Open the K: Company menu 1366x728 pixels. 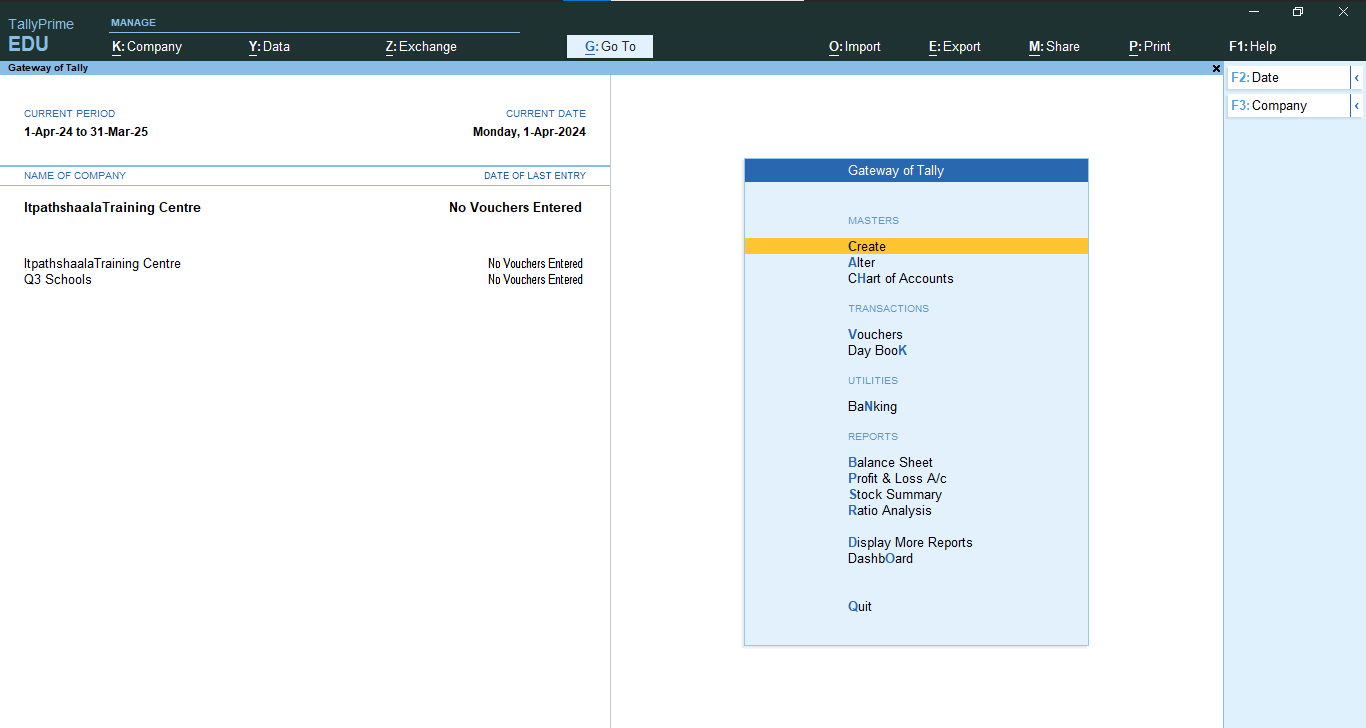(147, 46)
